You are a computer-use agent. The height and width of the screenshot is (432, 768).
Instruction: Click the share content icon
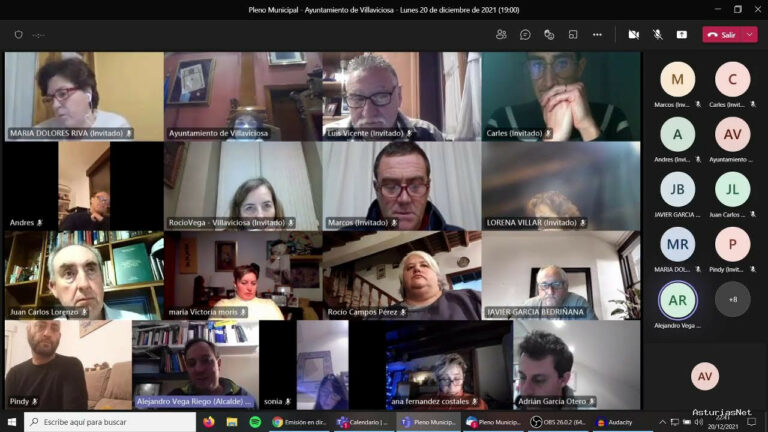tap(681, 34)
